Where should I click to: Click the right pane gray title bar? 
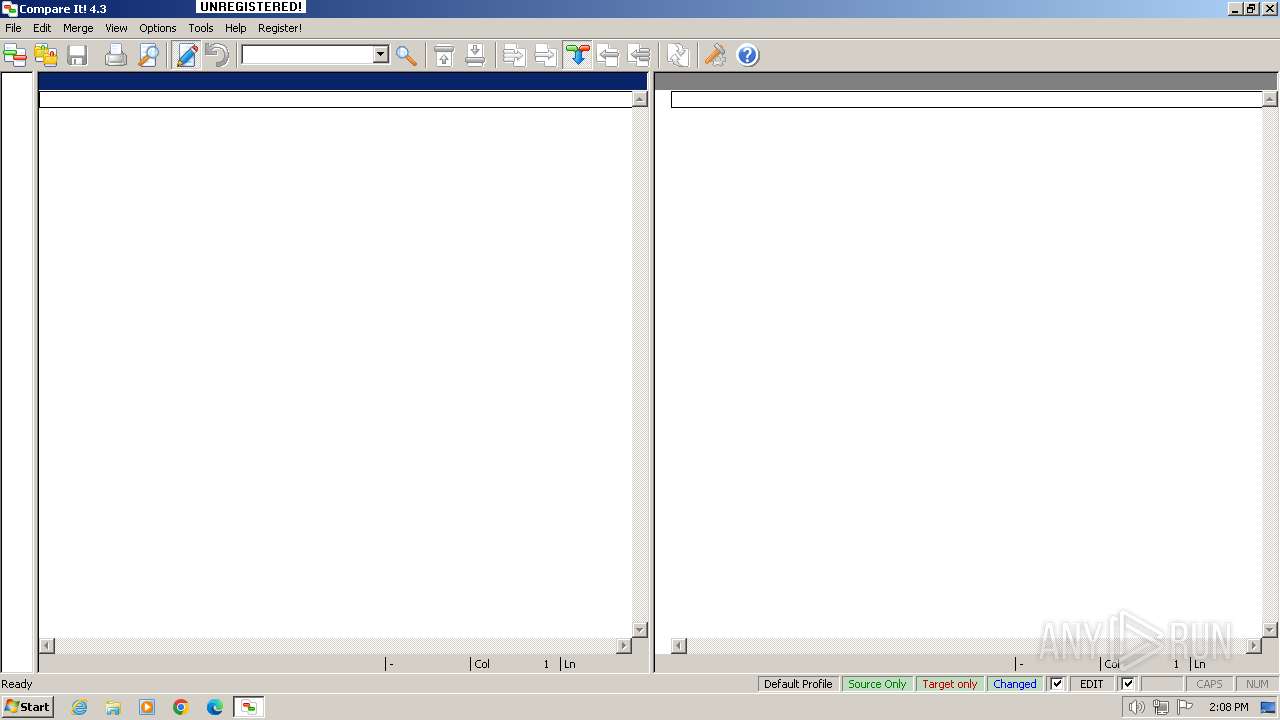point(966,81)
